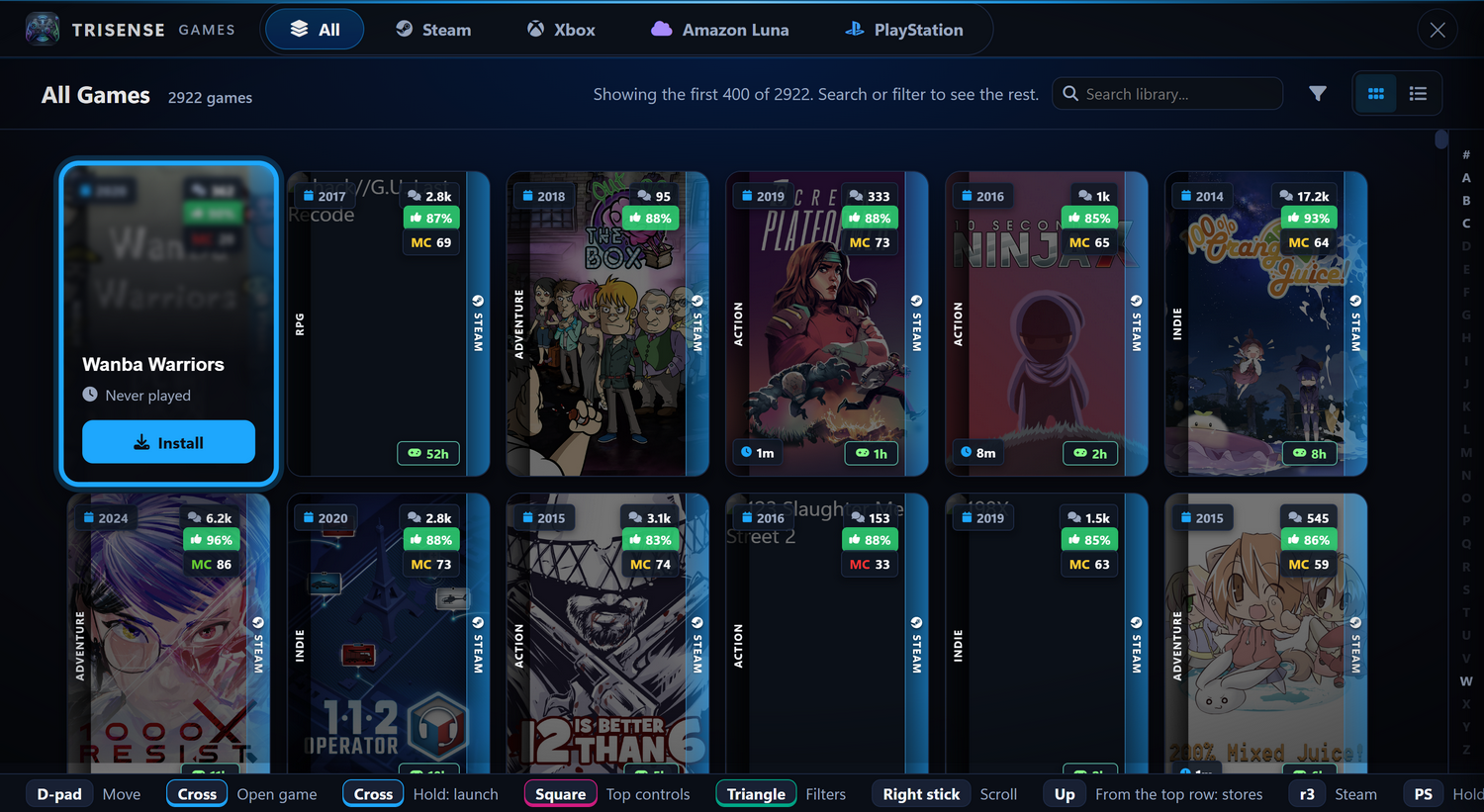Click the Triangle Filters hint

coord(782,793)
